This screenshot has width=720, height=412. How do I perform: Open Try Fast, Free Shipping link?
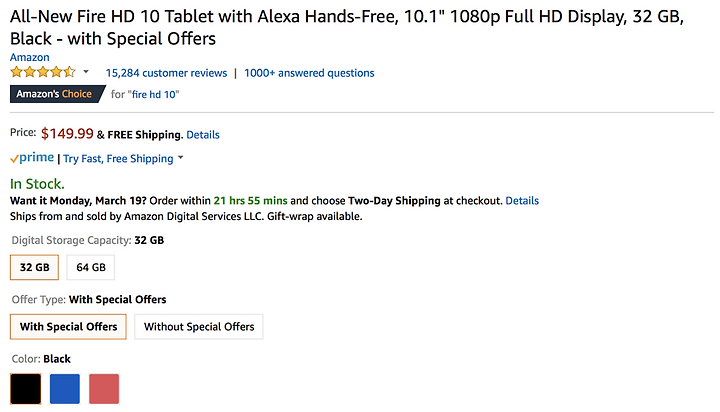[118, 158]
